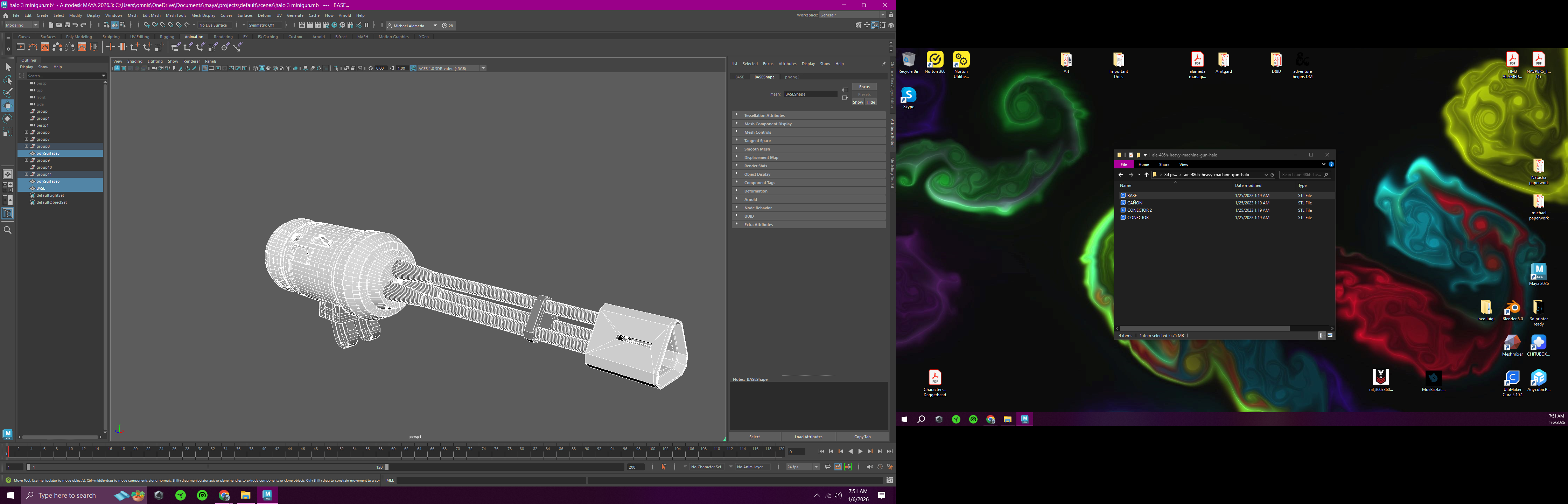Toggle the viewport grid display
Image resolution: width=1568 pixels, height=504 pixels.
204,68
